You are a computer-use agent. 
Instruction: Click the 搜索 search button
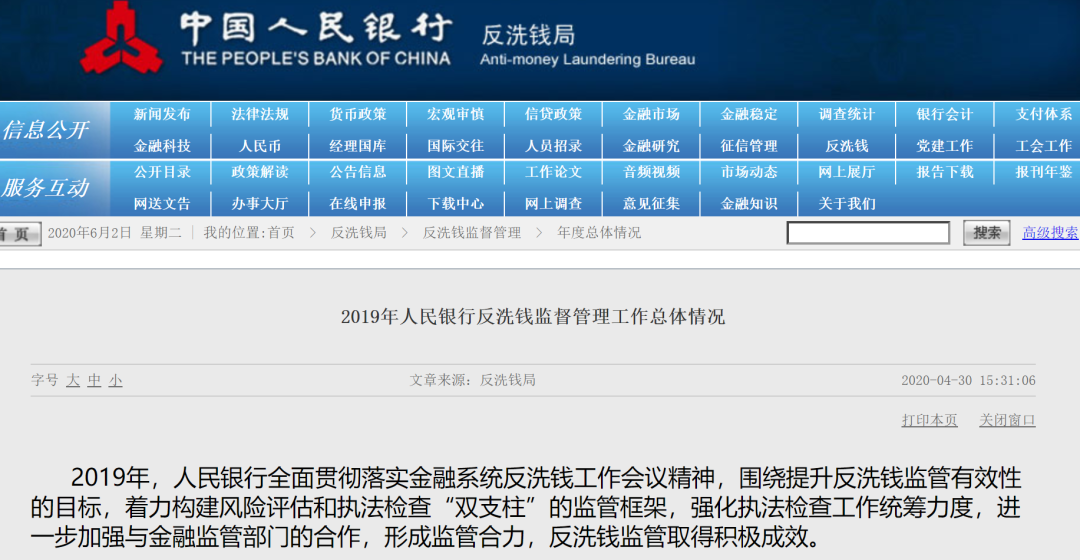[986, 233]
